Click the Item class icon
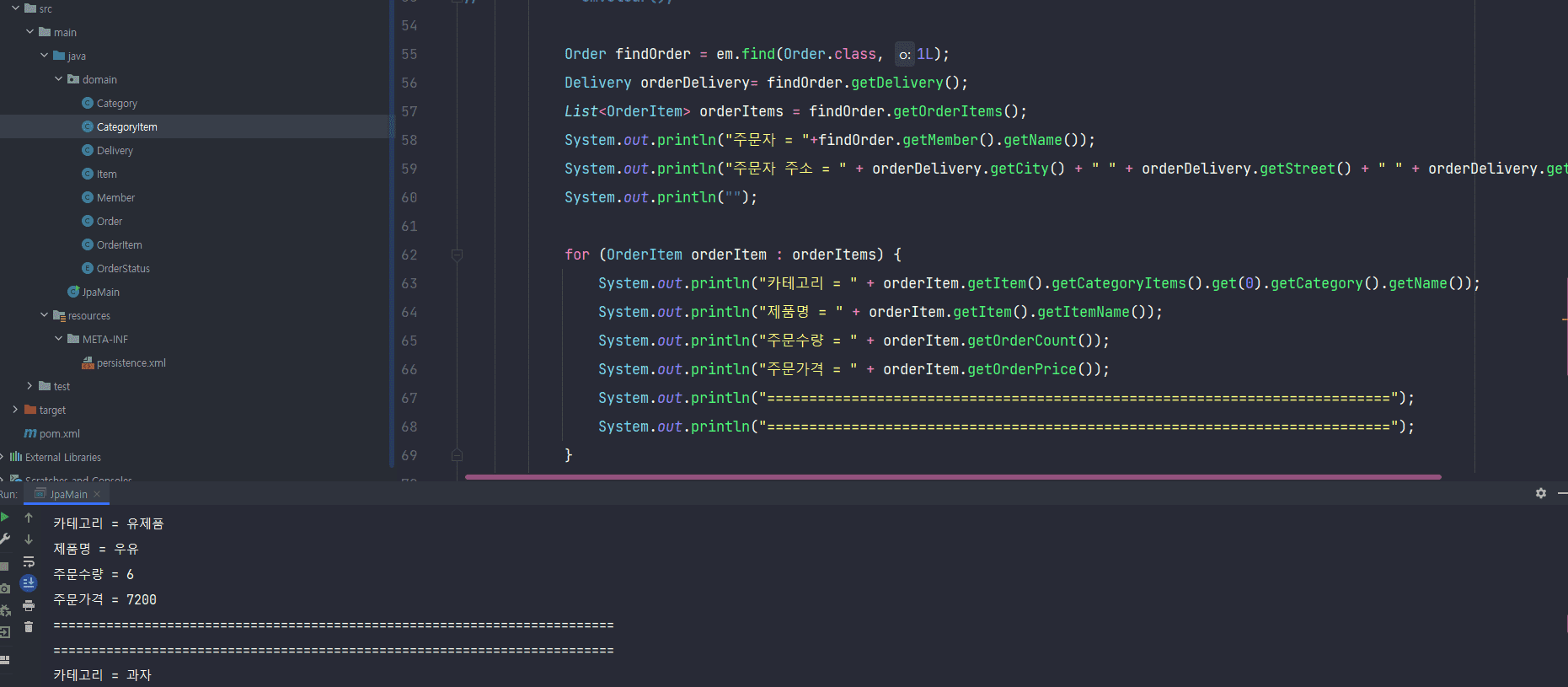 tap(88, 174)
